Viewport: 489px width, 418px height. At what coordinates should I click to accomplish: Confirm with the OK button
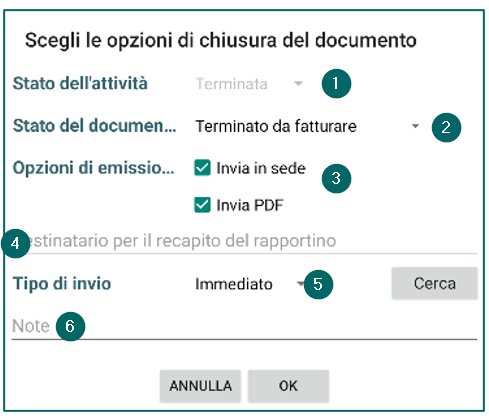[x=288, y=386]
